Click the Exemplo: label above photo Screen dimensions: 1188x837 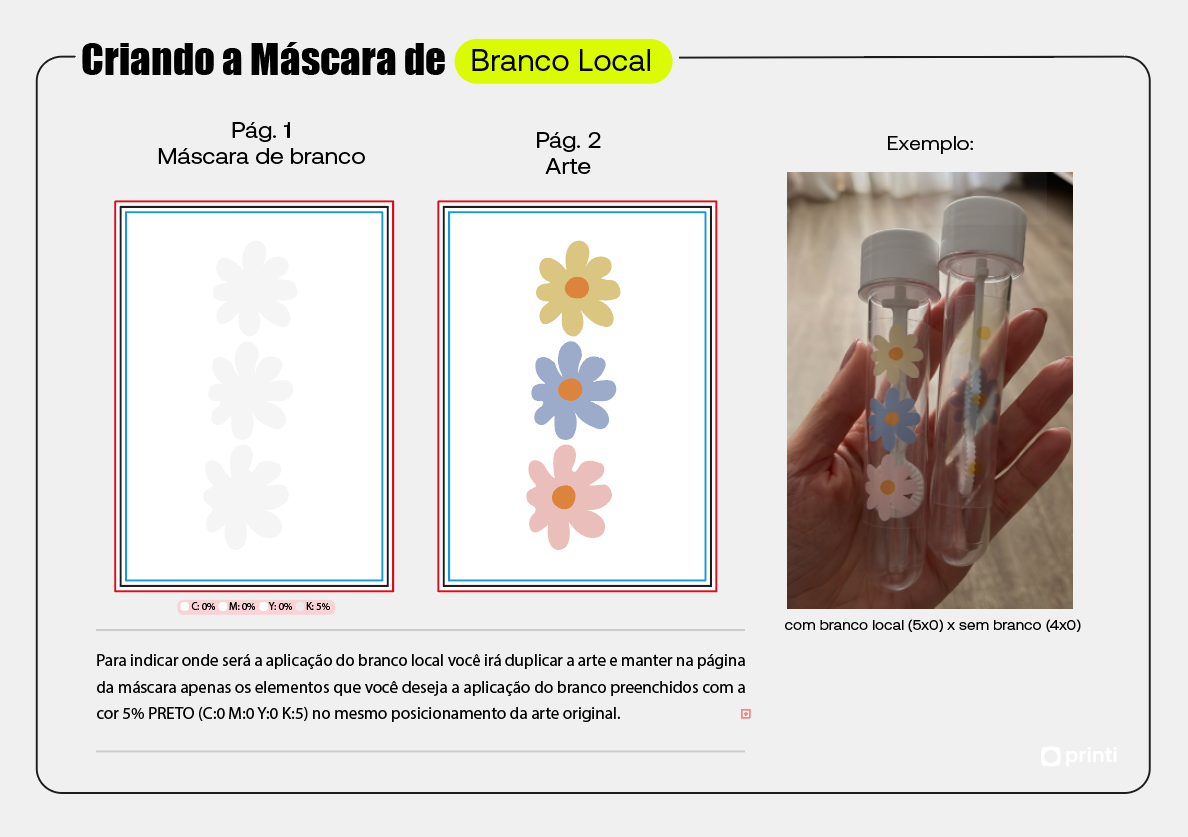930,143
